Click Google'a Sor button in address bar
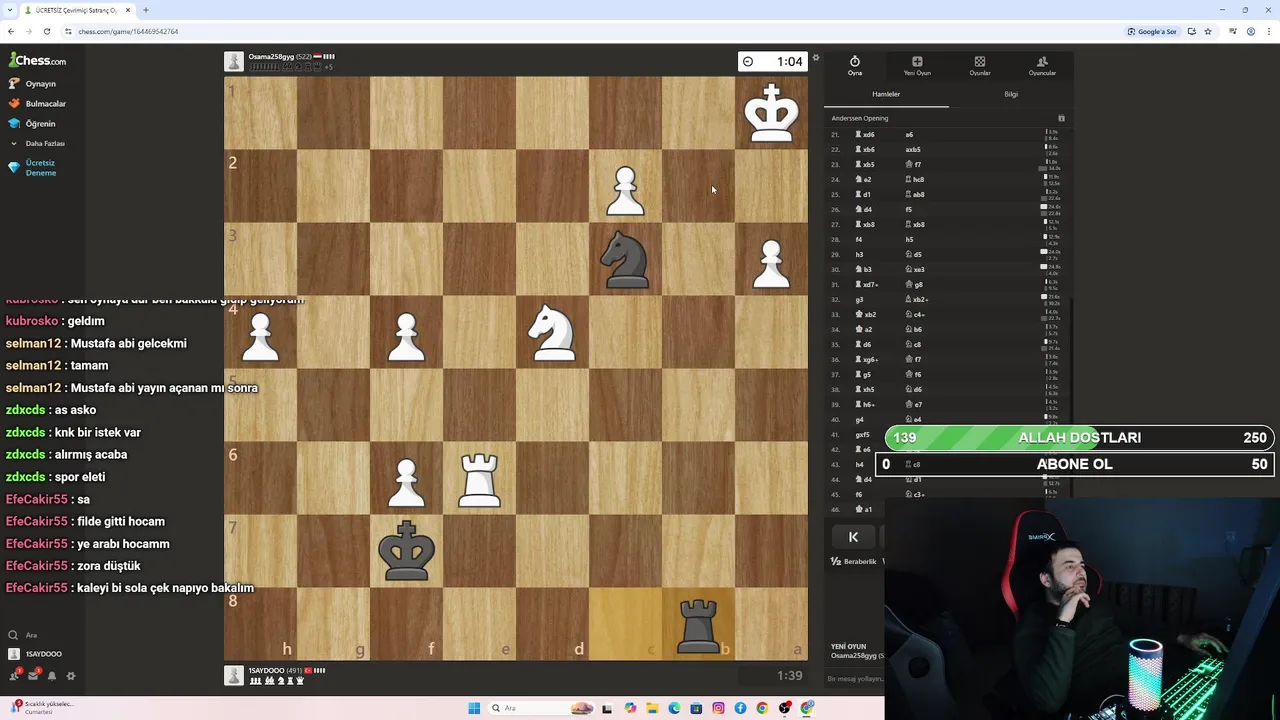This screenshot has width=1280, height=720. [x=1152, y=31]
